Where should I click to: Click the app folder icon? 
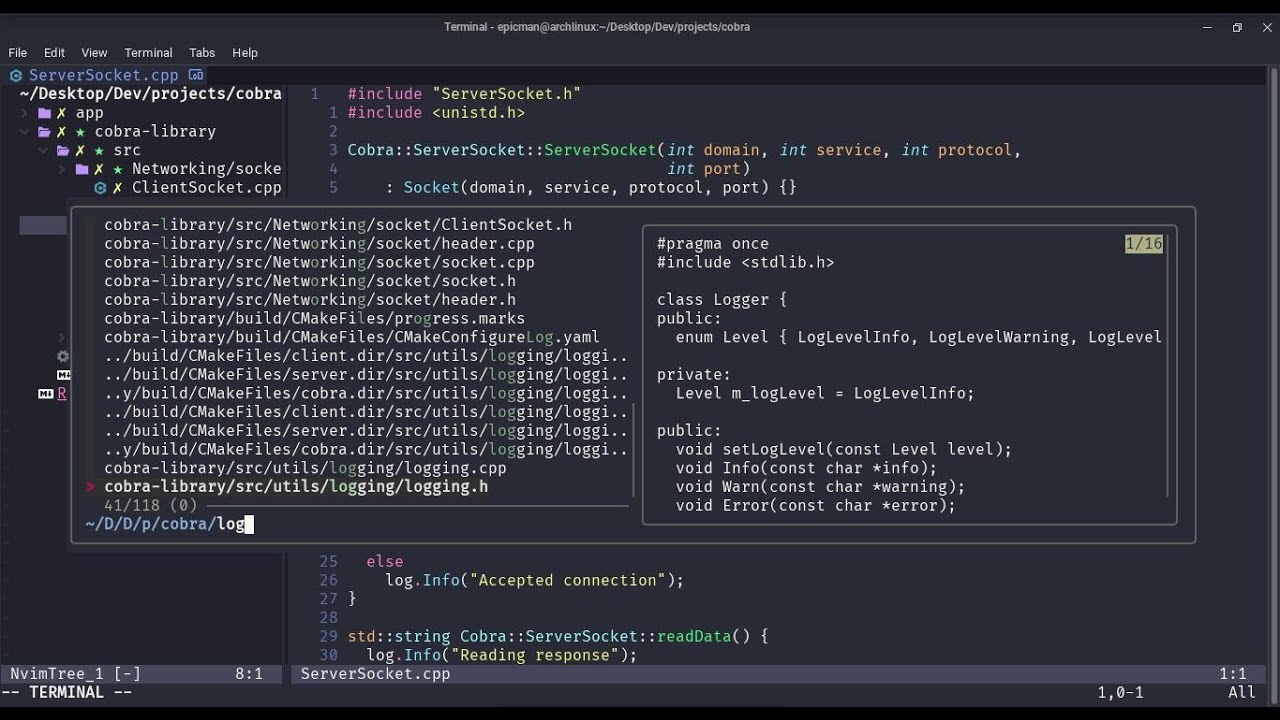tap(44, 113)
